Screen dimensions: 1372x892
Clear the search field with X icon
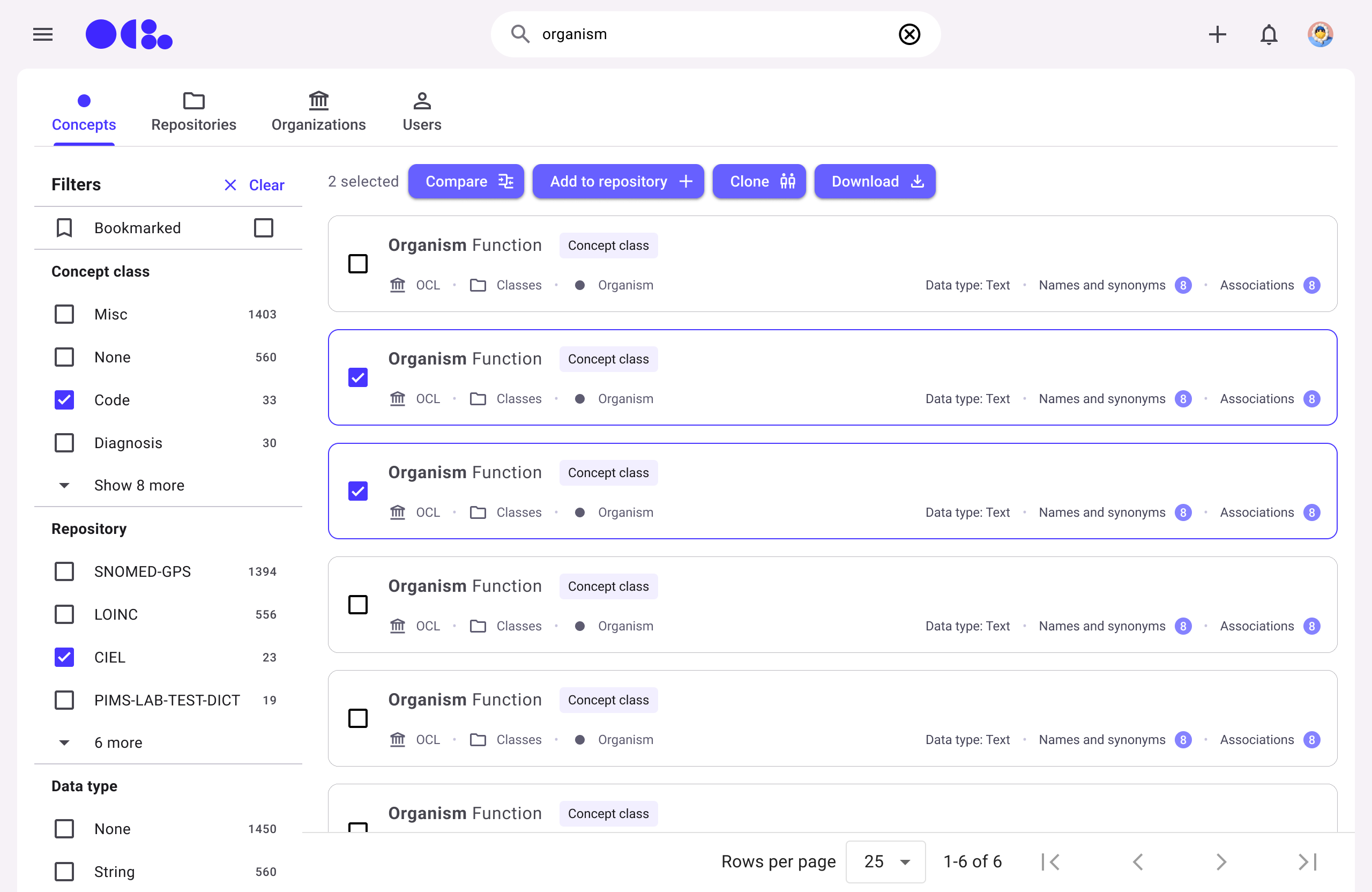click(908, 35)
